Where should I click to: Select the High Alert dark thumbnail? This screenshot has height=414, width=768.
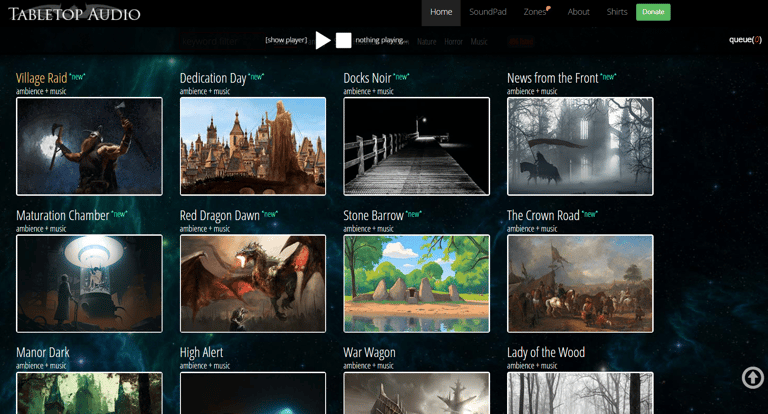pyautogui.click(x=253, y=393)
